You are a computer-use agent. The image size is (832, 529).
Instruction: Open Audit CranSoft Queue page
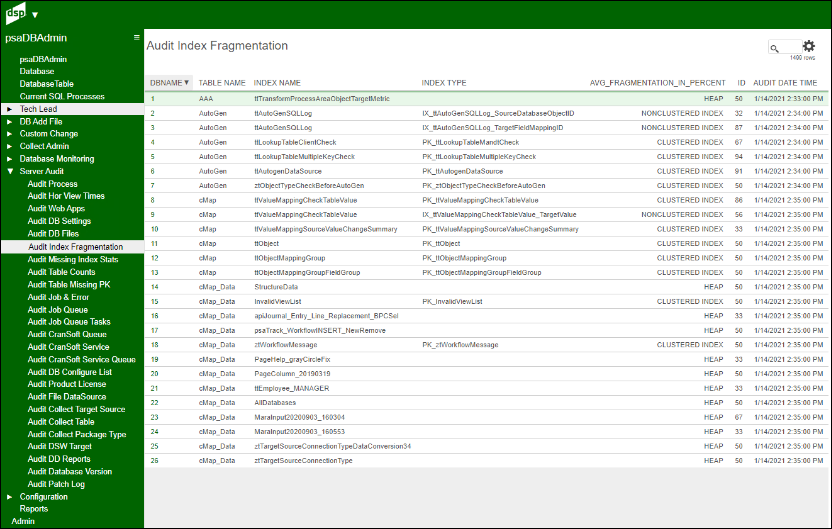(x=67, y=334)
